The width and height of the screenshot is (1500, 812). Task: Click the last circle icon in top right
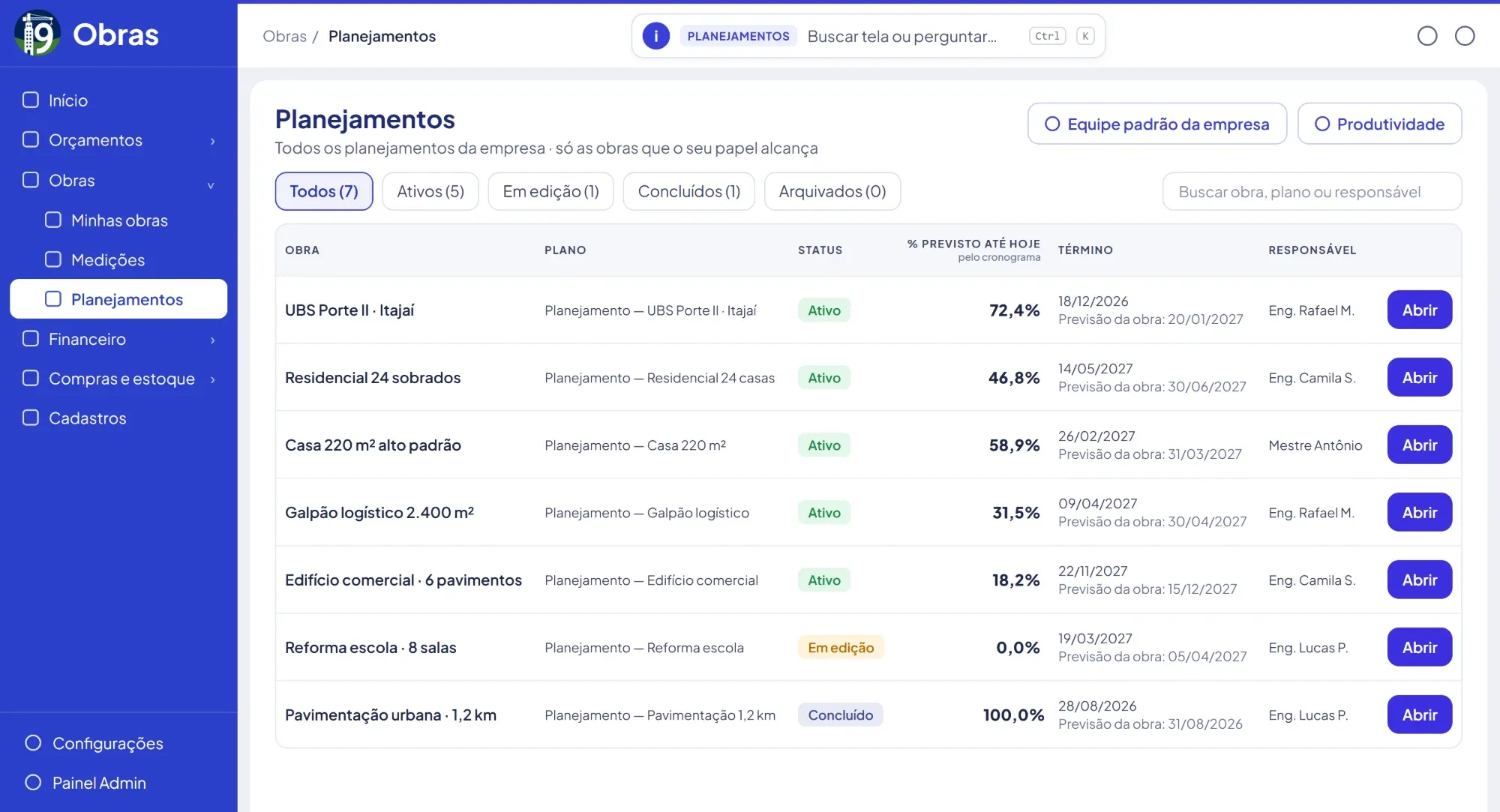point(1465,36)
